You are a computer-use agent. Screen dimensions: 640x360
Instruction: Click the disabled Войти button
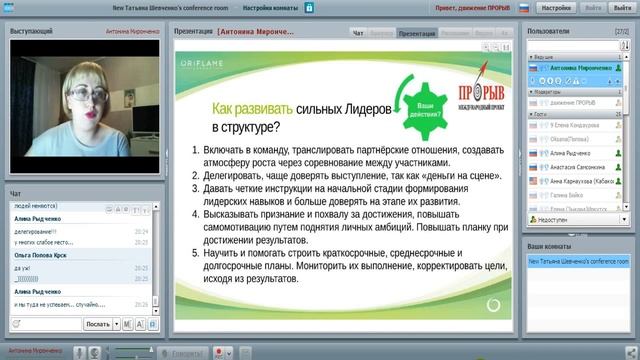593,8
